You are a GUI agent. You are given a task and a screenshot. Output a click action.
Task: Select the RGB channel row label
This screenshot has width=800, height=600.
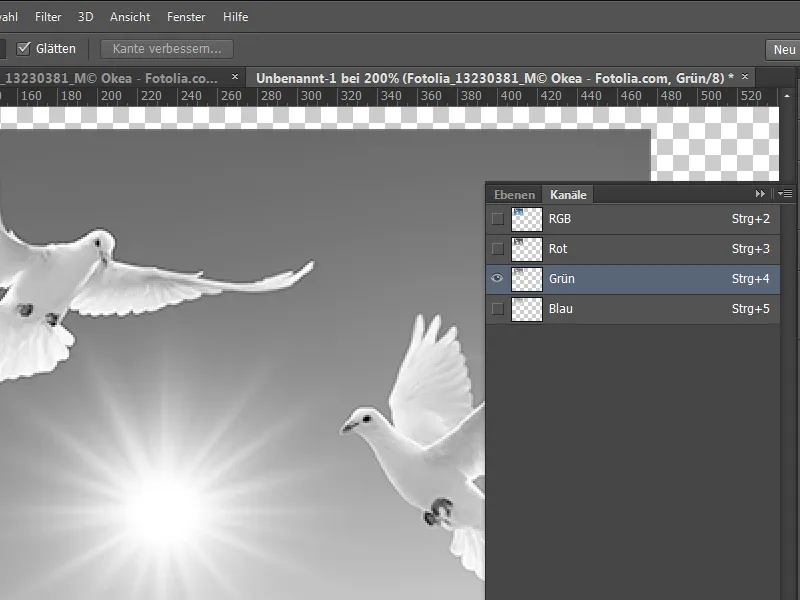pyautogui.click(x=560, y=219)
